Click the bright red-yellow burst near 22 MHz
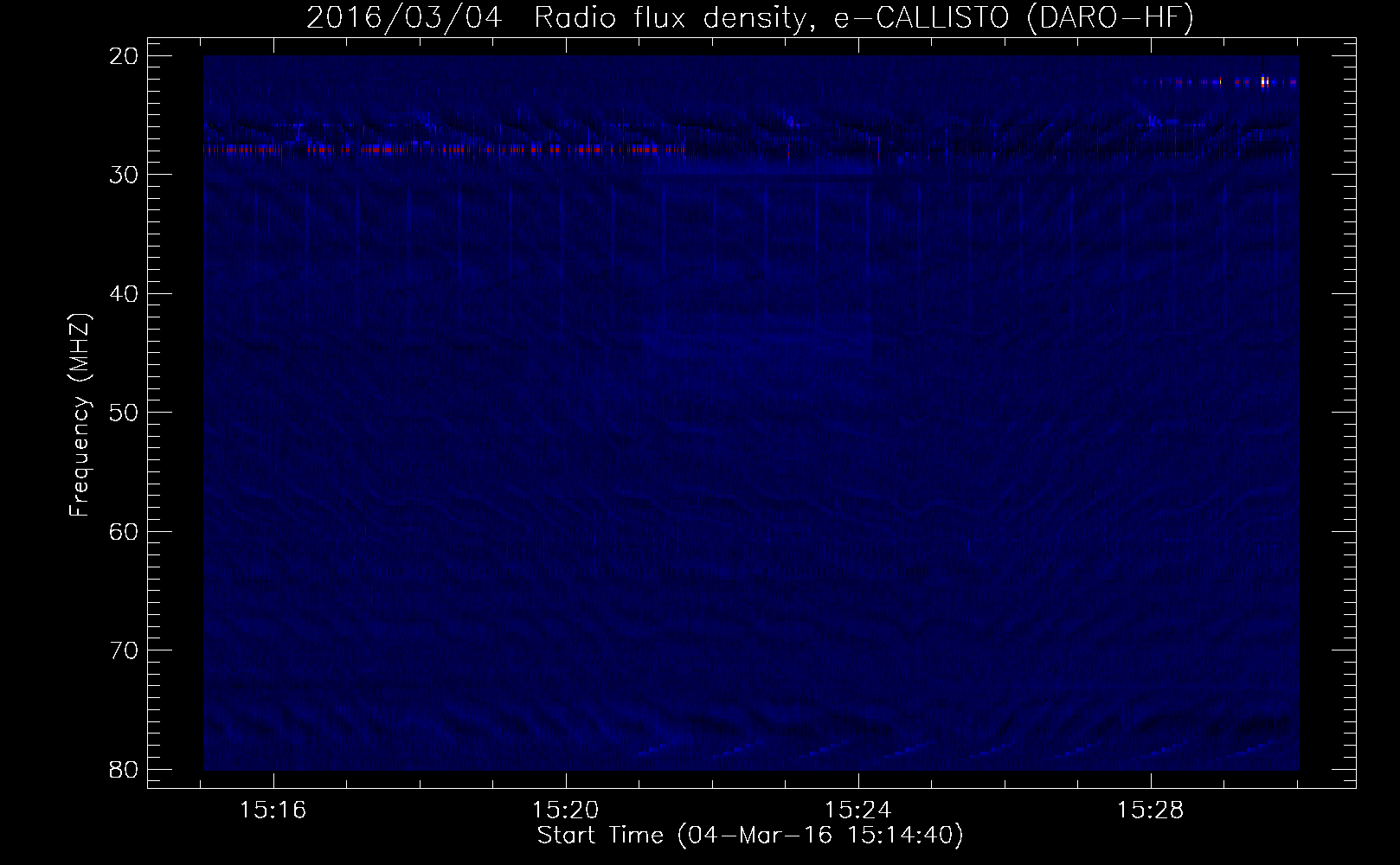 (1264, 82)
